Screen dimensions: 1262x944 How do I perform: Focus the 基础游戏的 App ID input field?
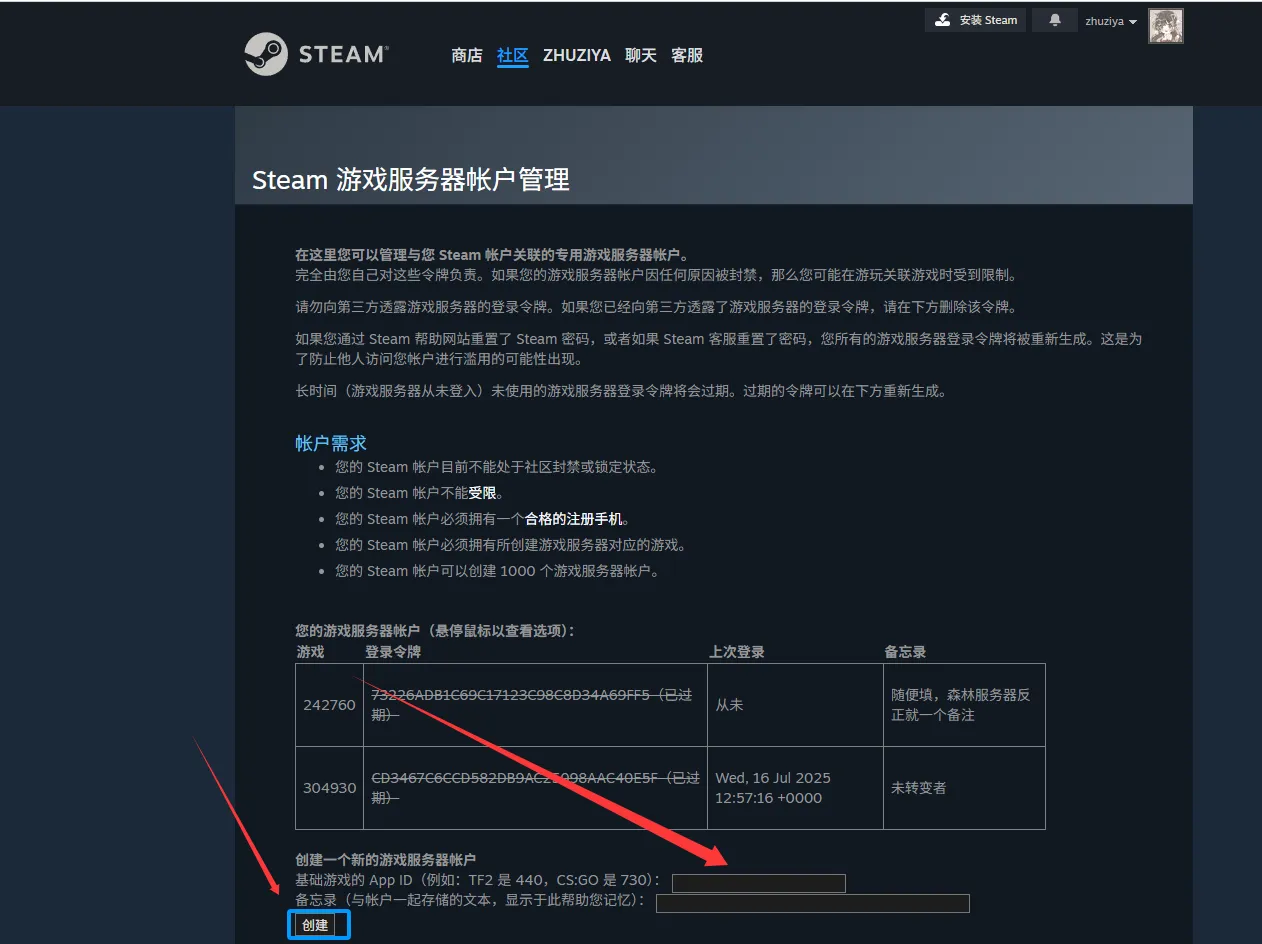pos(758,883)
